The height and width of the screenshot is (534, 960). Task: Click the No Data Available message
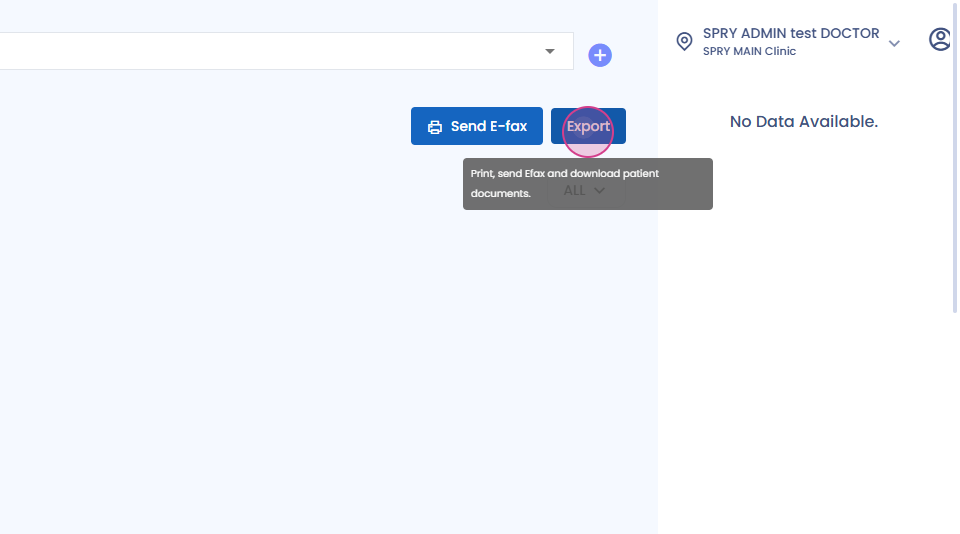[803, 121]
